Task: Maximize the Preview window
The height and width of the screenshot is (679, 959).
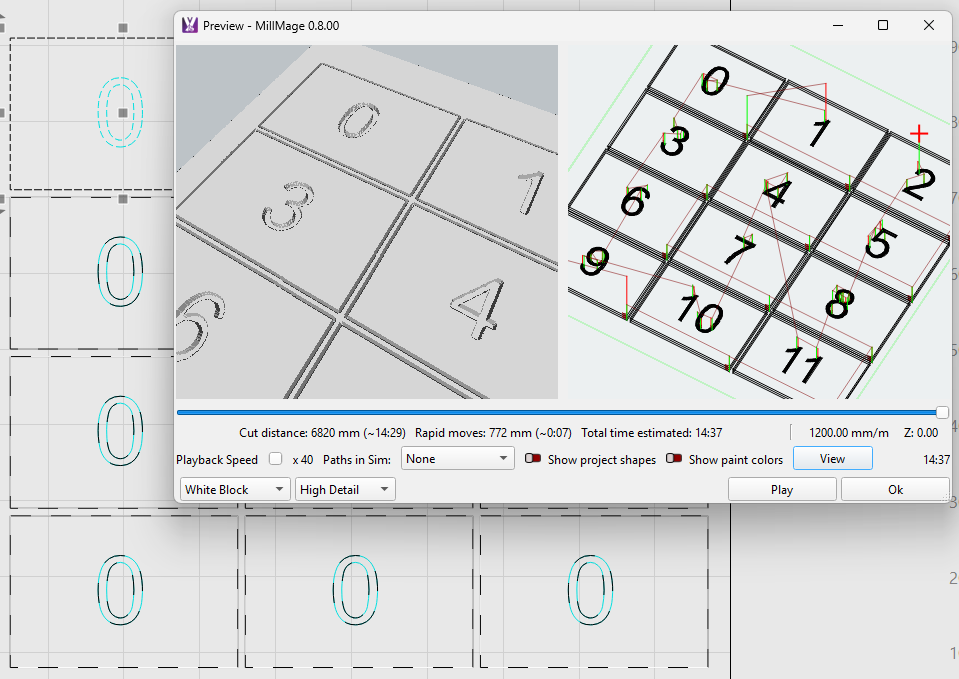Action: (x=883, y=25)
